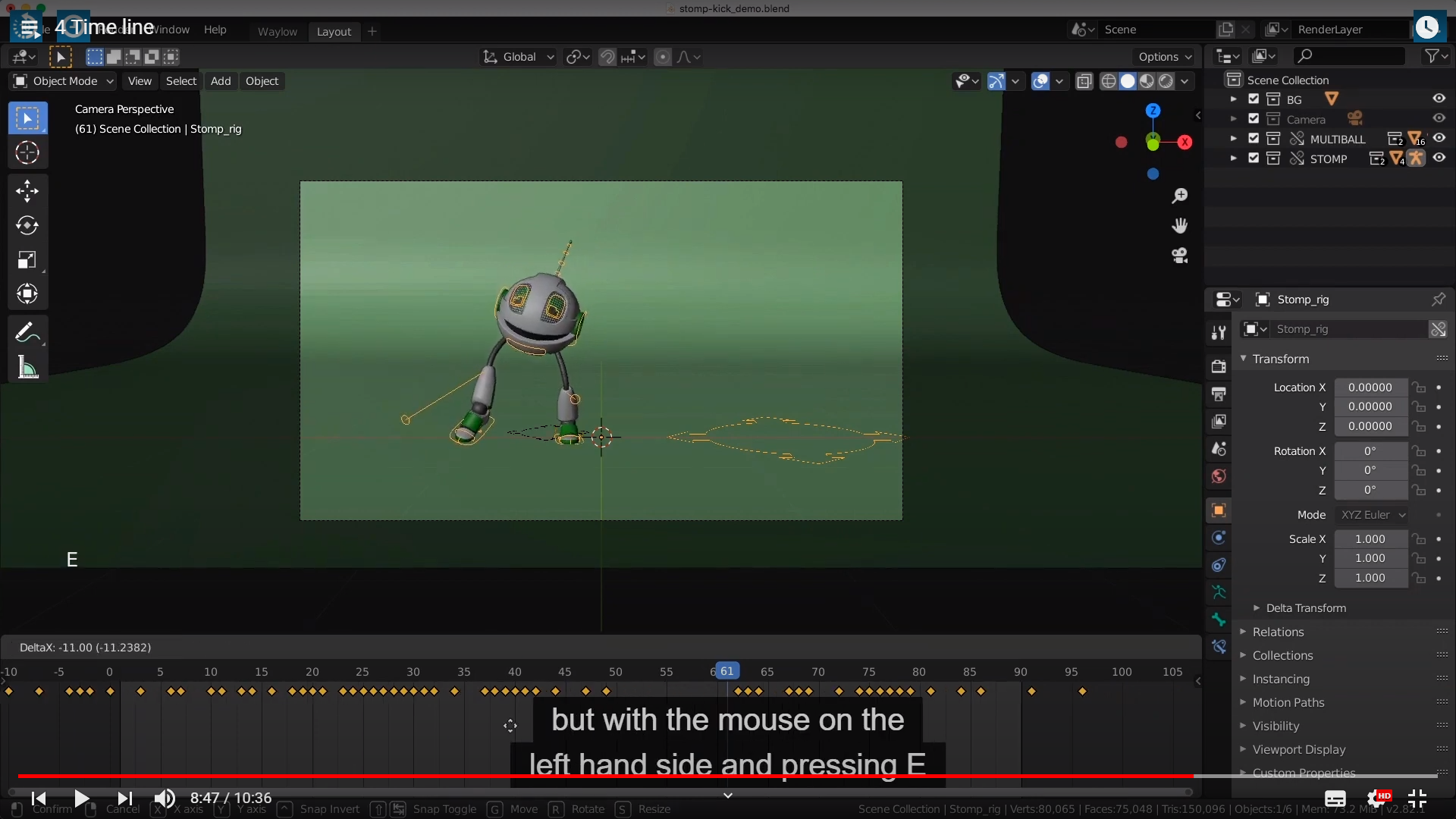
Task: Select the Scale tool in toolbar
Action: point(27,260)
